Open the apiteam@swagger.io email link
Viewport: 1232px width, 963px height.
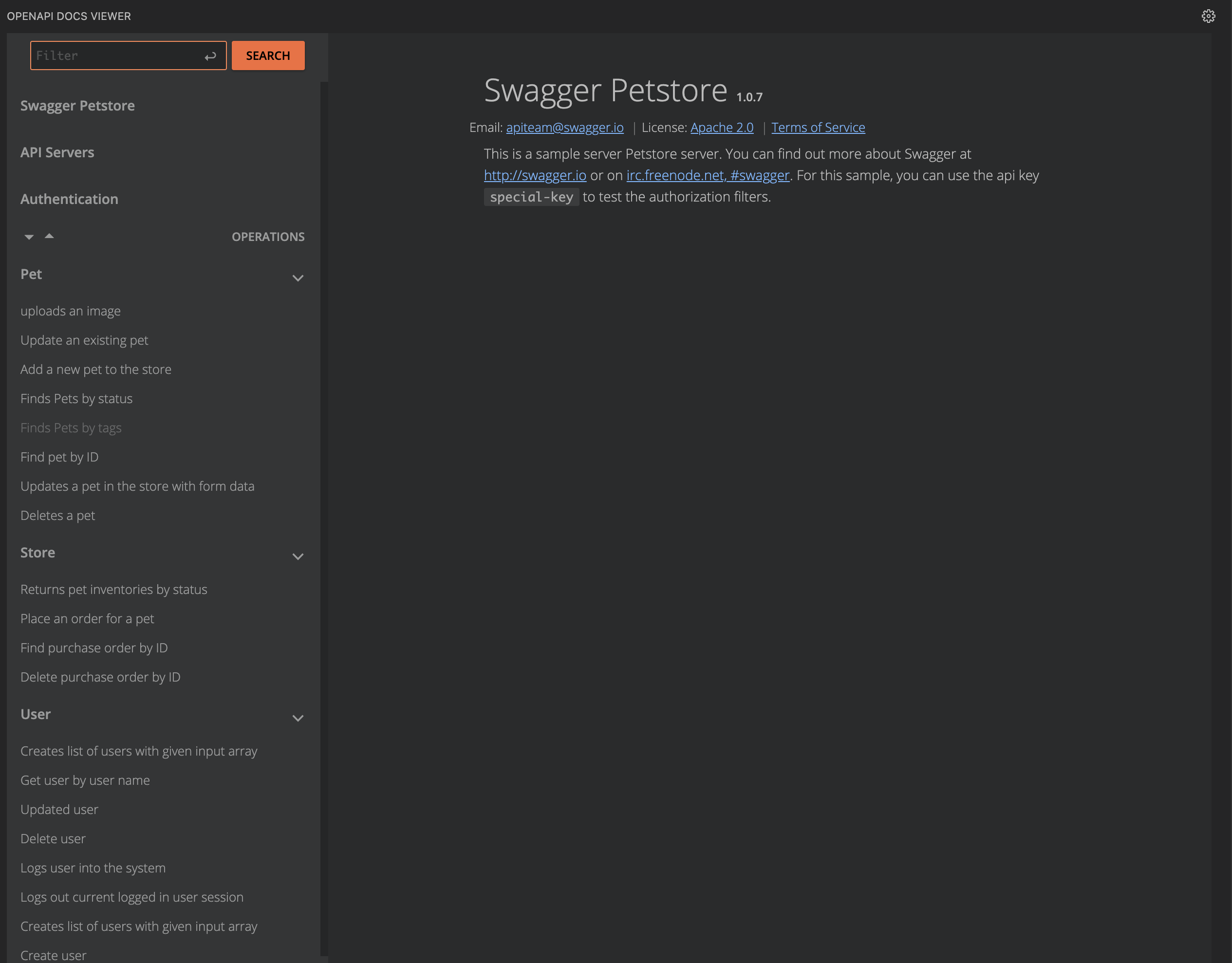565,128
